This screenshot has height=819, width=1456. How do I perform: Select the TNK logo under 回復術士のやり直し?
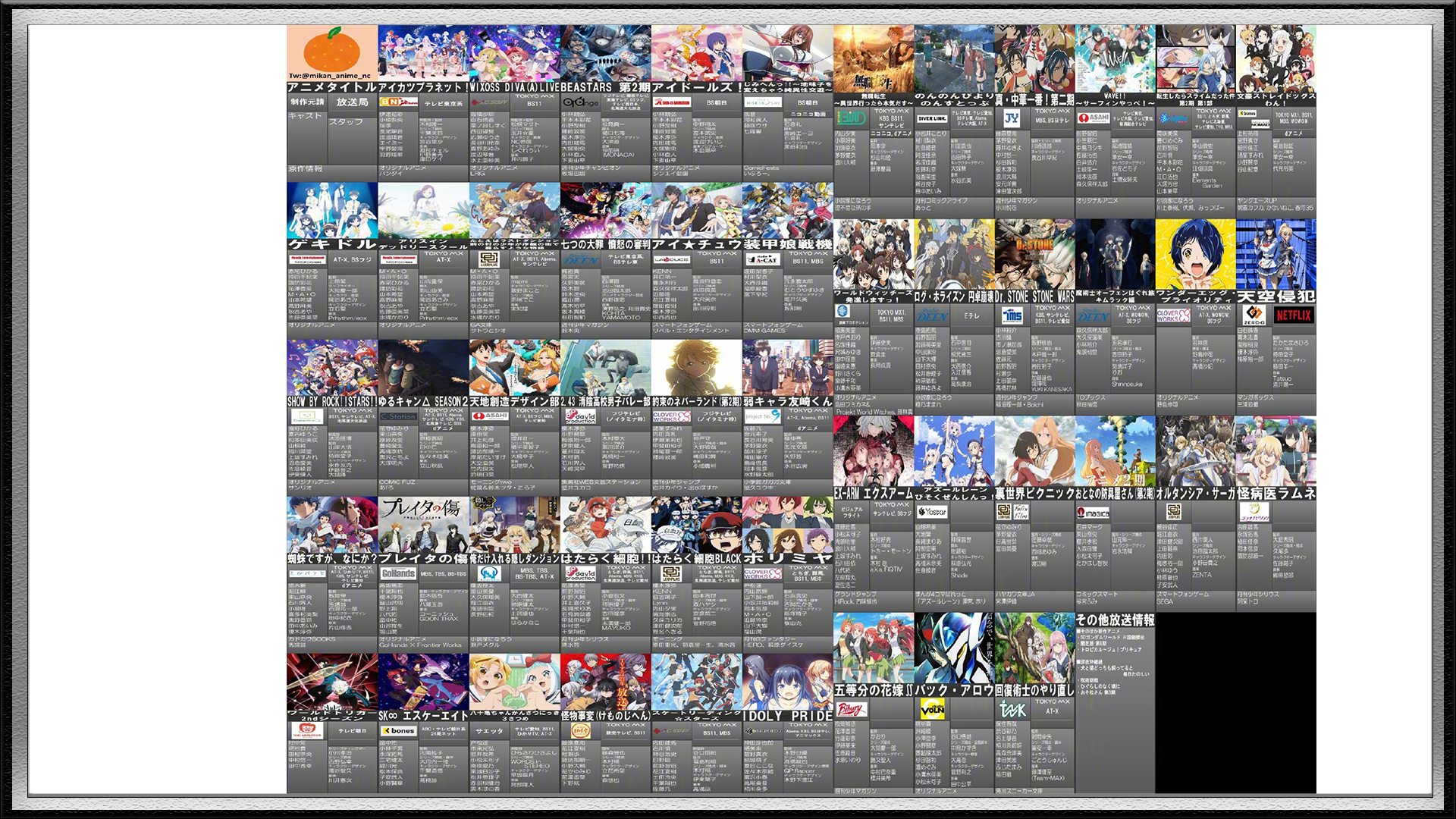(1013, 709)
